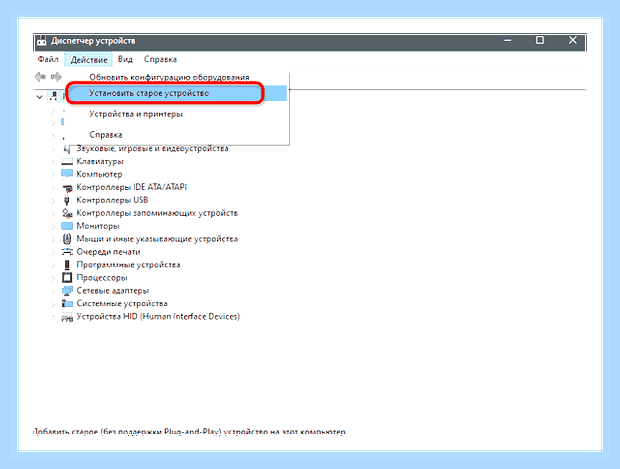Viewport: 620px width, 469px height.
Task: Select Контроллеры USB row
Action: [x=112, y=200]
